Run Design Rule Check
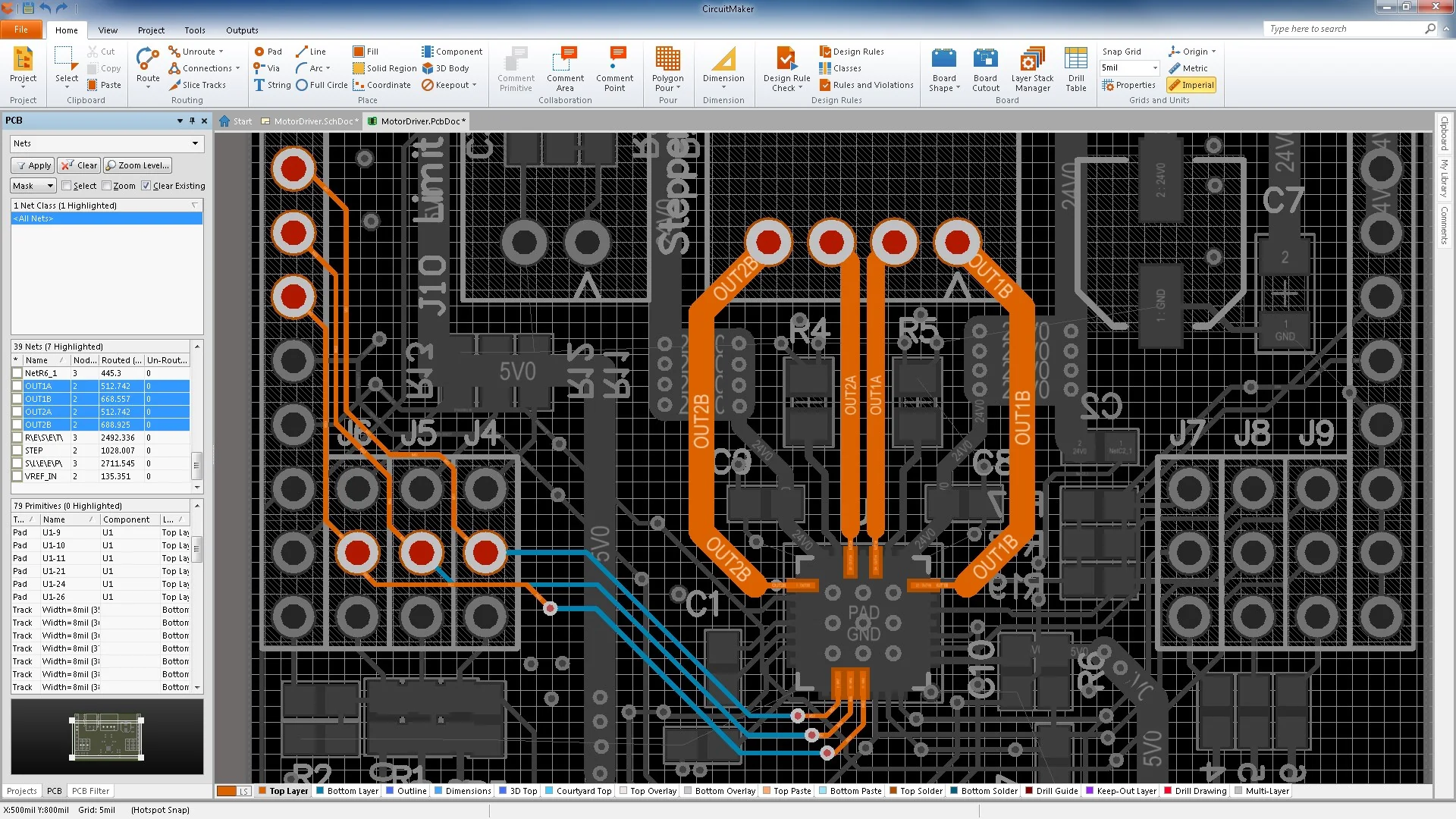Image resolution: width=1456 pixels, height=819 pixels. (786, 68)
